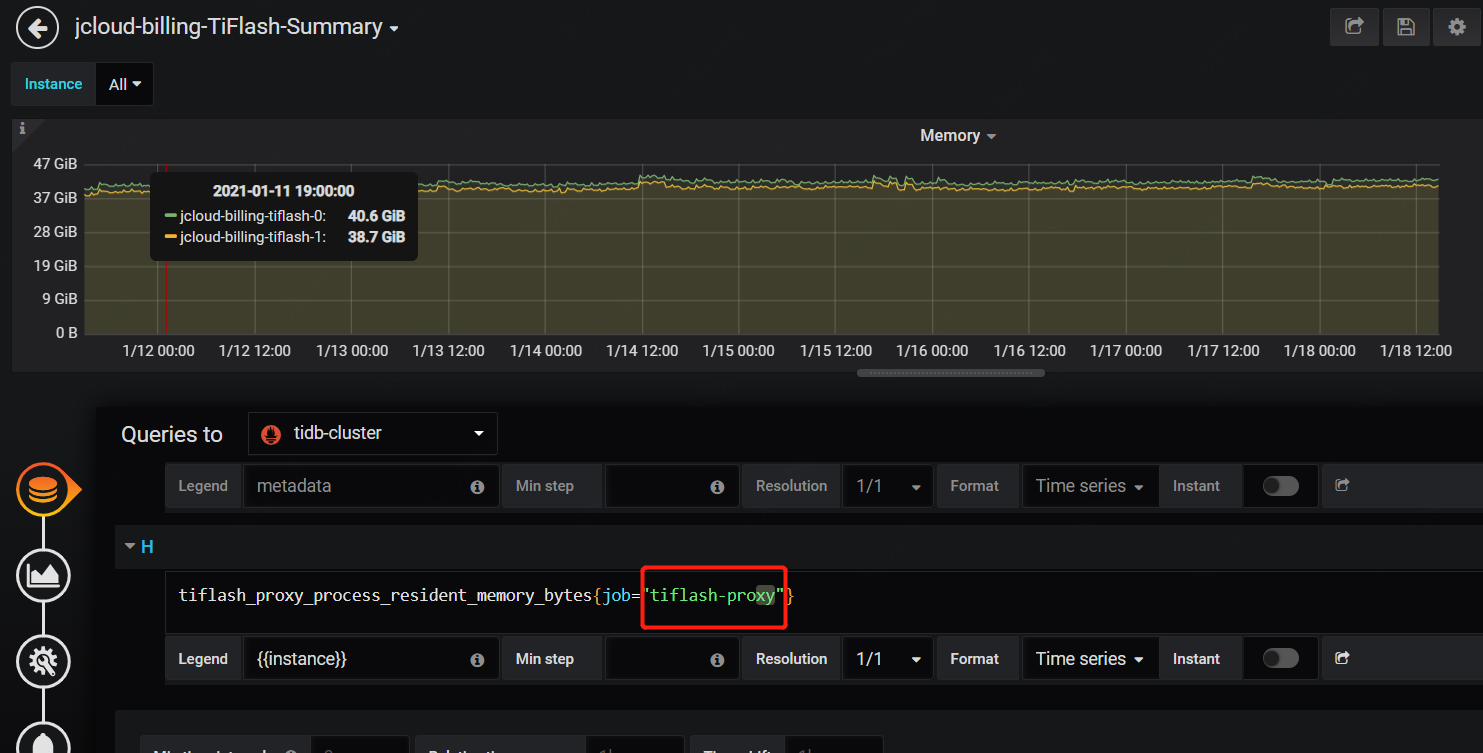Toggle Instant switch for metadata query

point(1280,486)
